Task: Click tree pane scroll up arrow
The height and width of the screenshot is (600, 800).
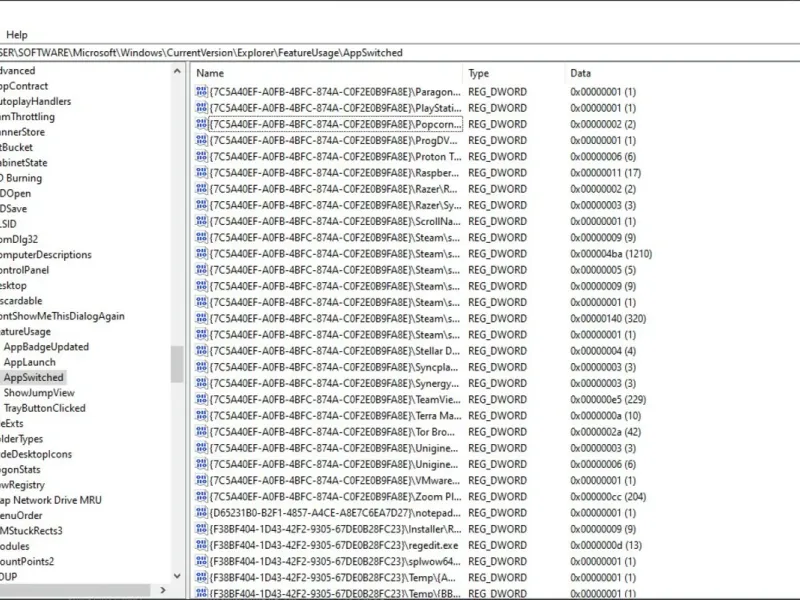Action: 177,71
